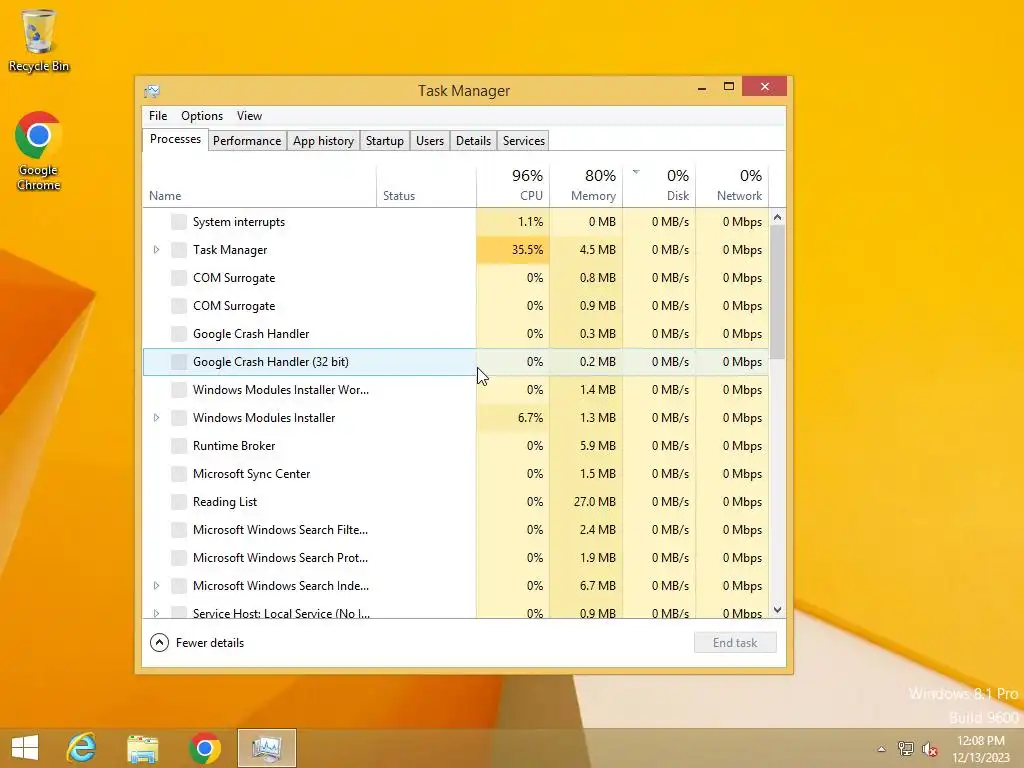
Task: Click the System interrupts process icon
Action: [179, 222]
